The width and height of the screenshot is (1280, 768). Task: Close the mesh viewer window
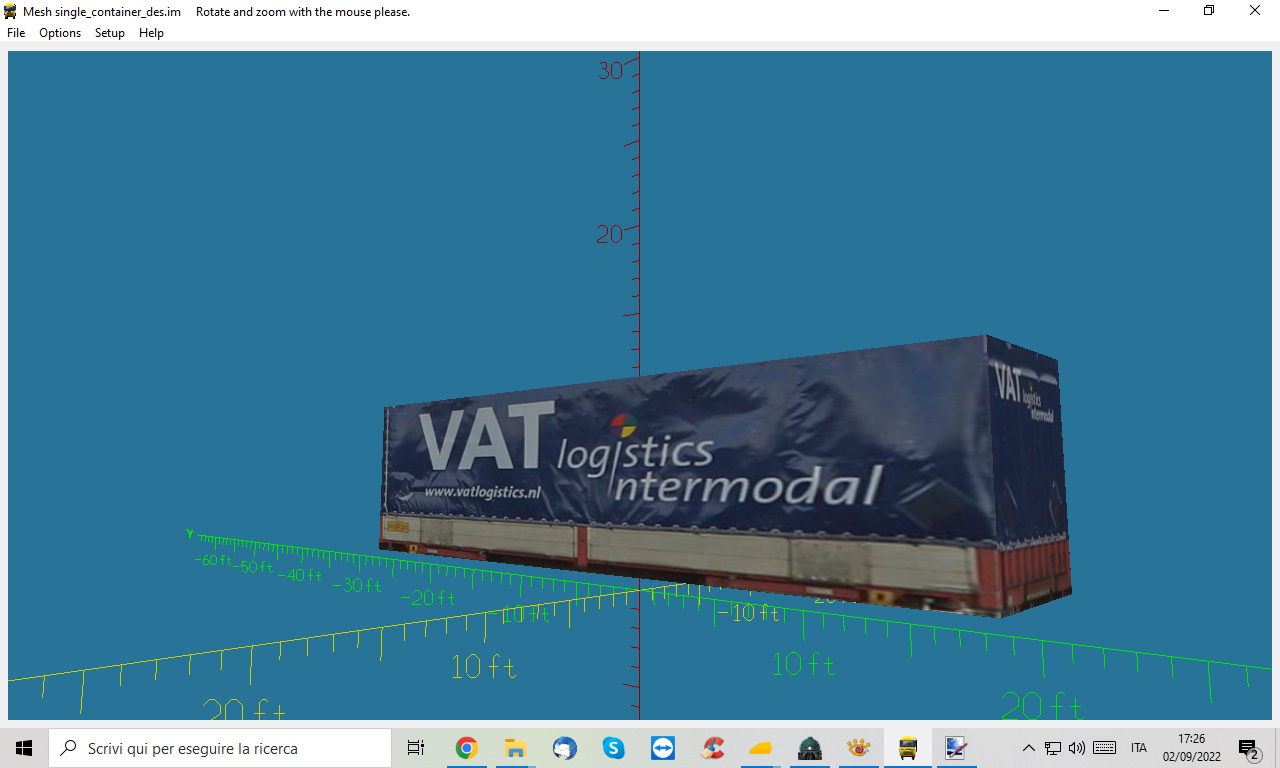1255,11
